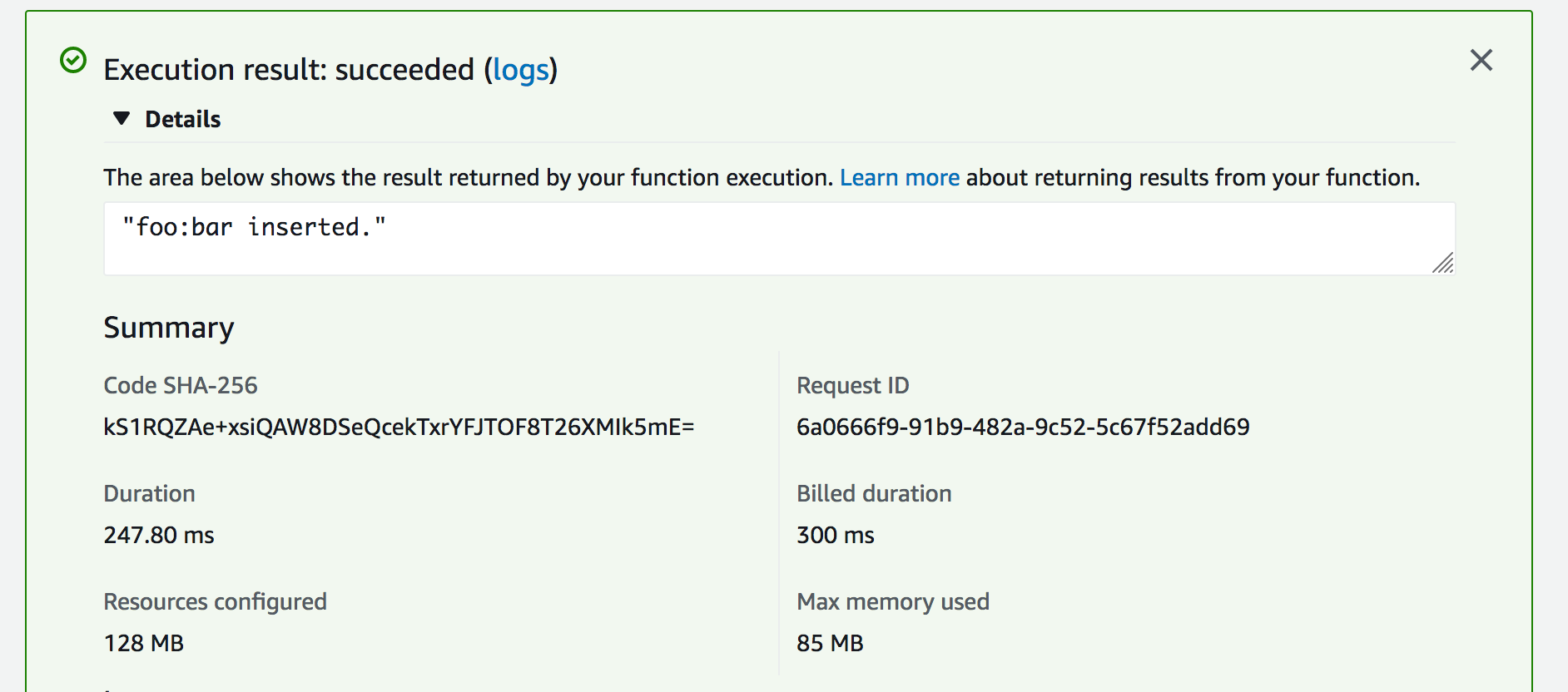Viewport: 1568px width, 692px height.
Task: Select the Request ID value
Action: (x=1023, y=427)
